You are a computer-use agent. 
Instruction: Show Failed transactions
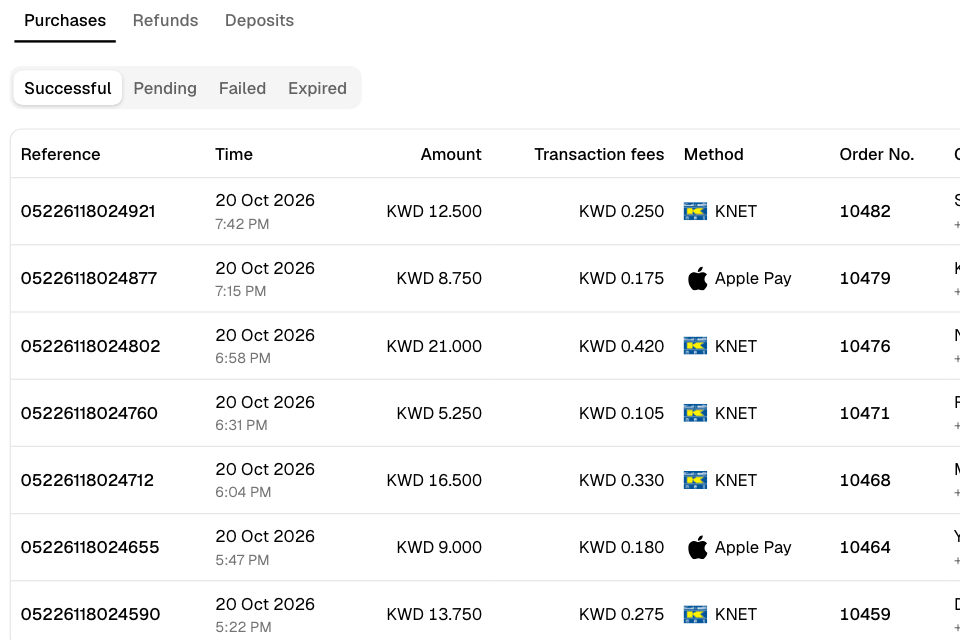(242, 88)
